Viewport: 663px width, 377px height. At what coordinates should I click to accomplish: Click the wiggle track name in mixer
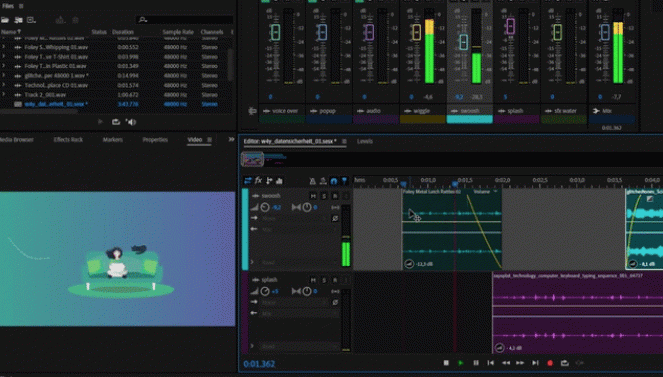421,111
